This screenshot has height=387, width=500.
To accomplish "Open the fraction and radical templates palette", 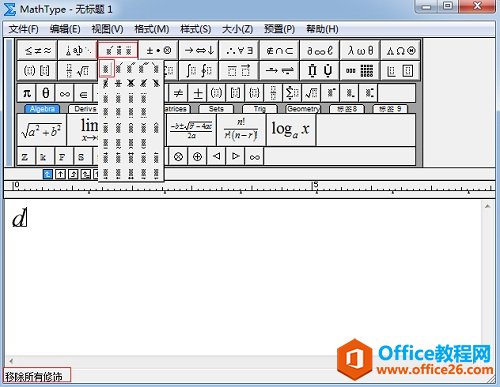I will coord(78,70).
